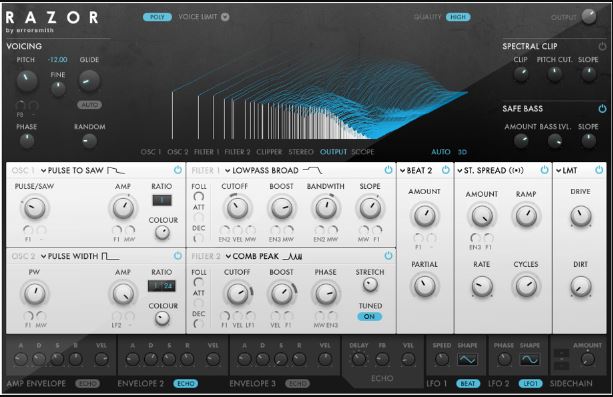613x397 pixels.
Task: Toggle the OSC 1 power icon
Action: (177, 170)
